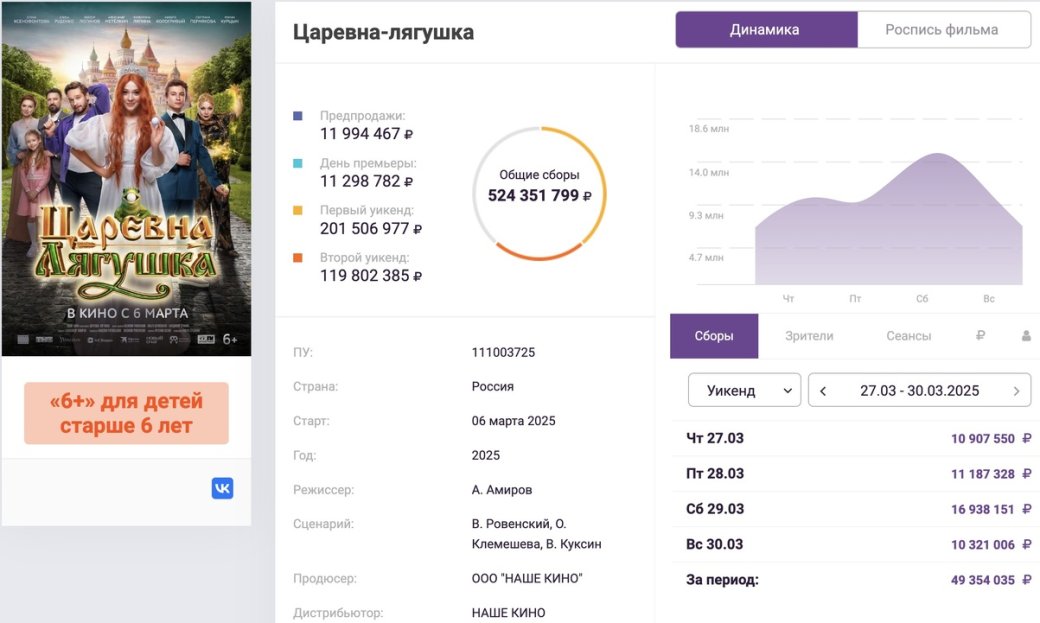Switch to the person viewers icon

[1027, 336]
